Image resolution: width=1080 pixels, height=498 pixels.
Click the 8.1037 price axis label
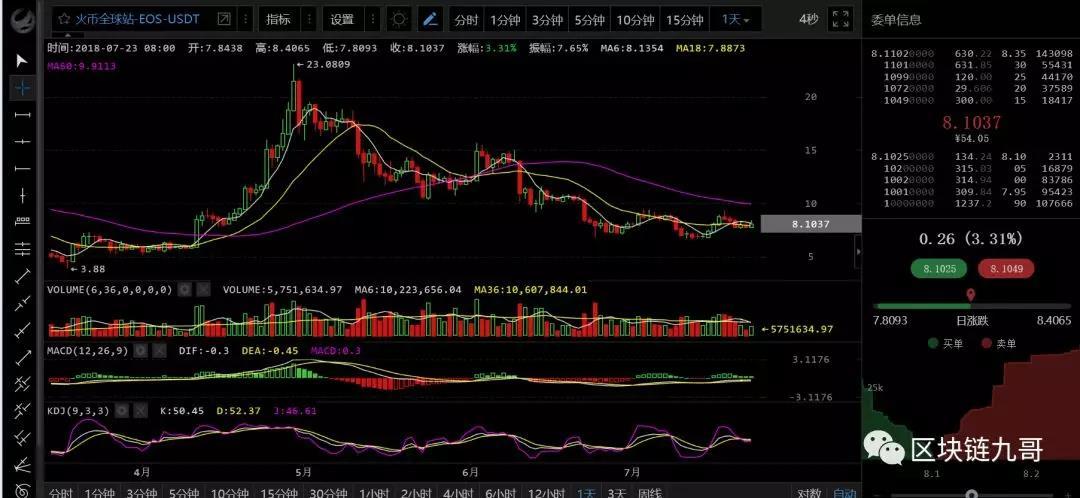811,224
